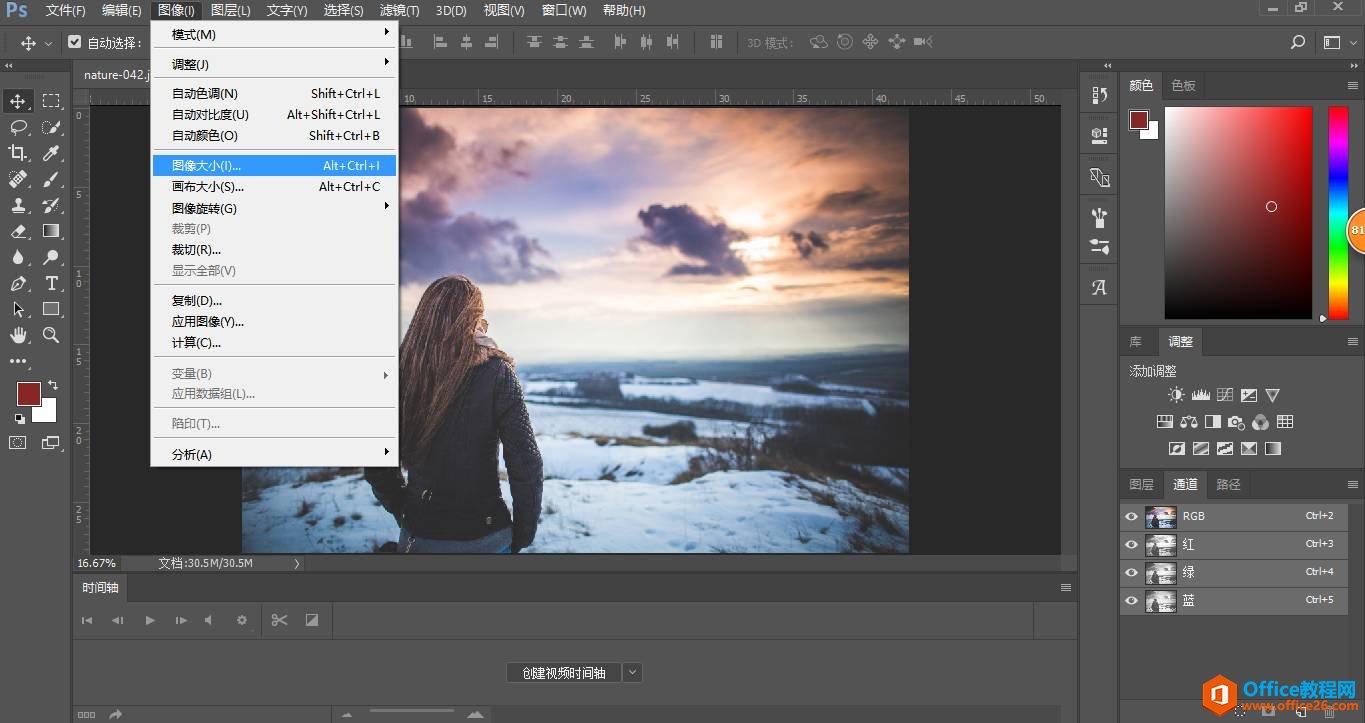Select the Lasso tool
The width and height of the screenshot is (1365, 723).
point(18,127)
